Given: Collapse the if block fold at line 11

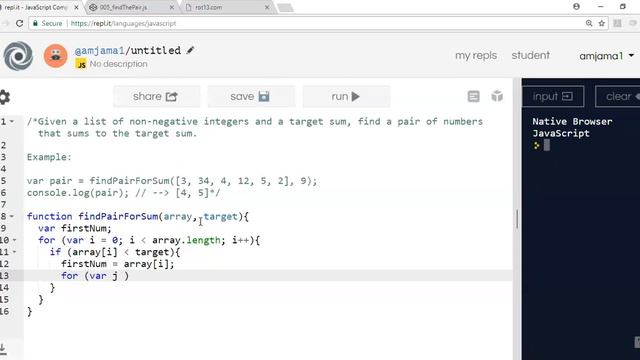Looking at the screenshot, I should pyautogui.click(x=14, y=252).
